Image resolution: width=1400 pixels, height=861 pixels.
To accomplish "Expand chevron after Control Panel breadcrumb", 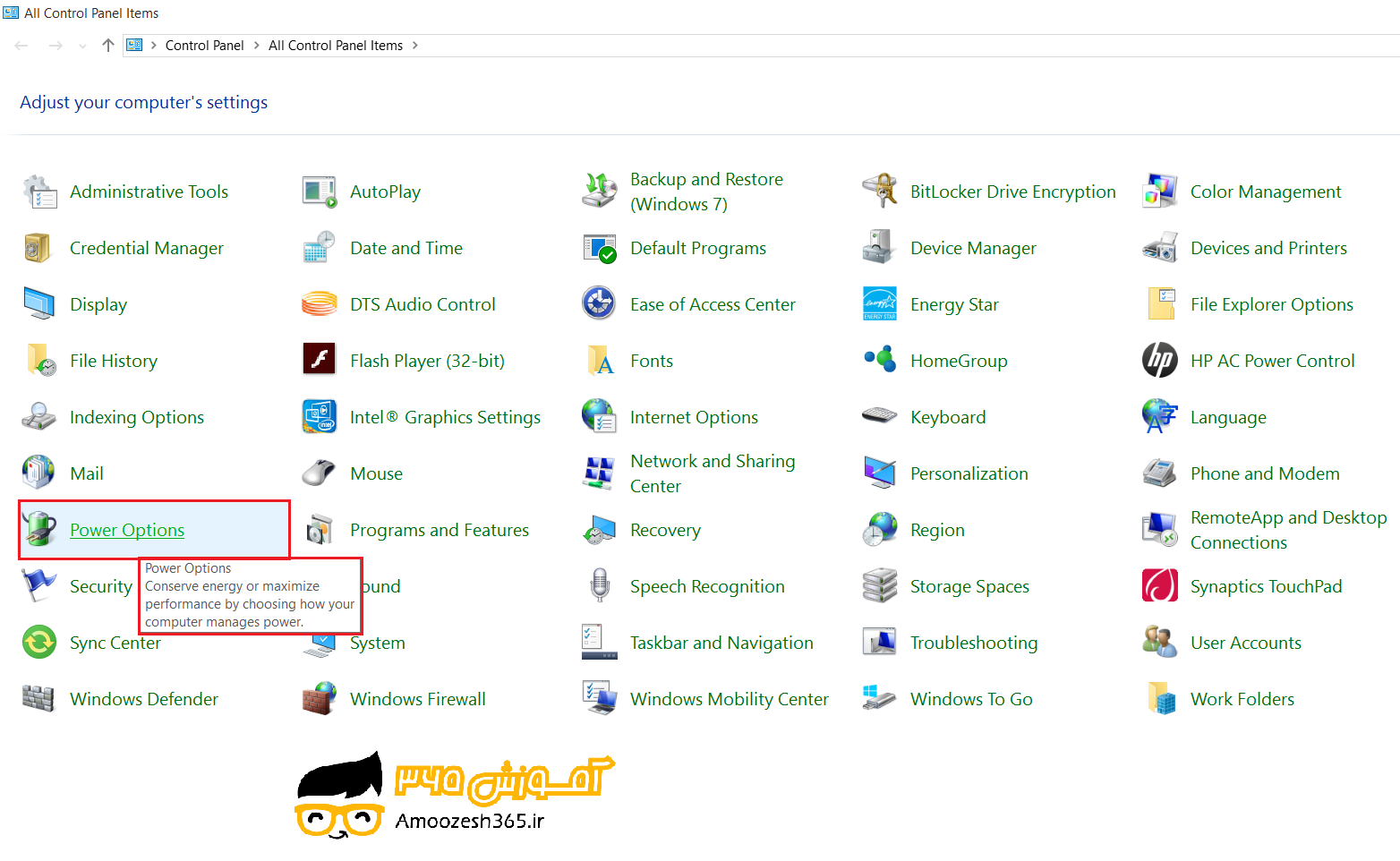I will pos(256,46).
